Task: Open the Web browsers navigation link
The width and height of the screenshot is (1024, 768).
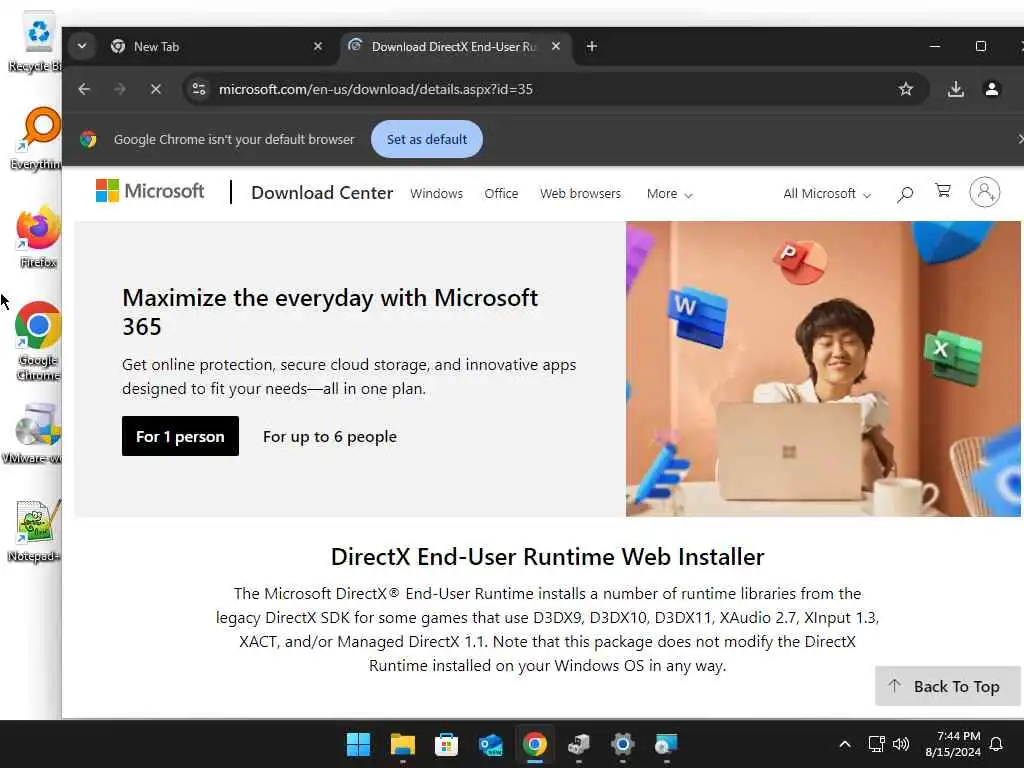Action: click(580, 194)
